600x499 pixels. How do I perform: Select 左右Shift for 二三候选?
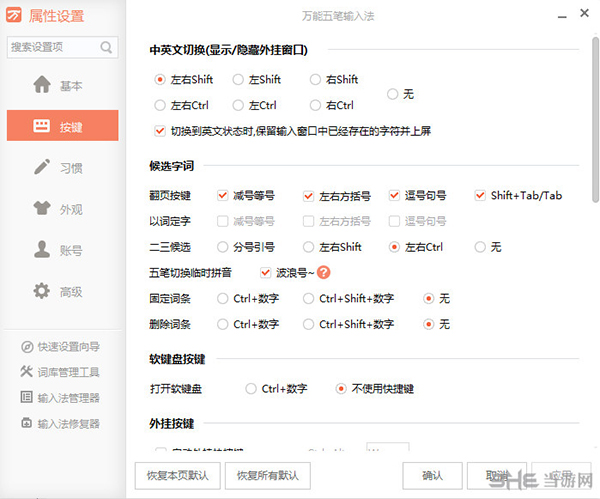(x=308, y=247)
